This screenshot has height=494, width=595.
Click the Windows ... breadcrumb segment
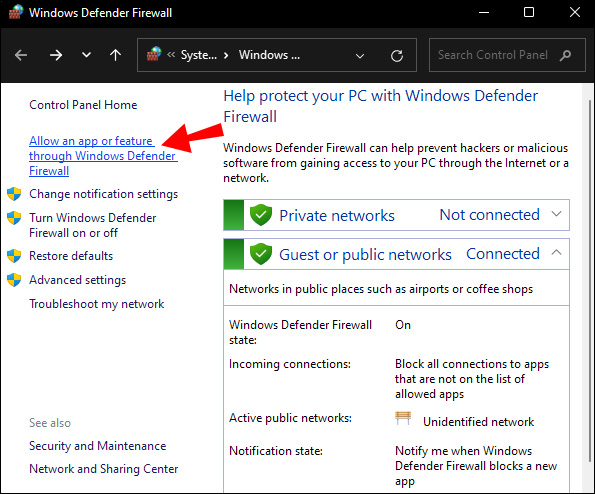pos(269,55)
